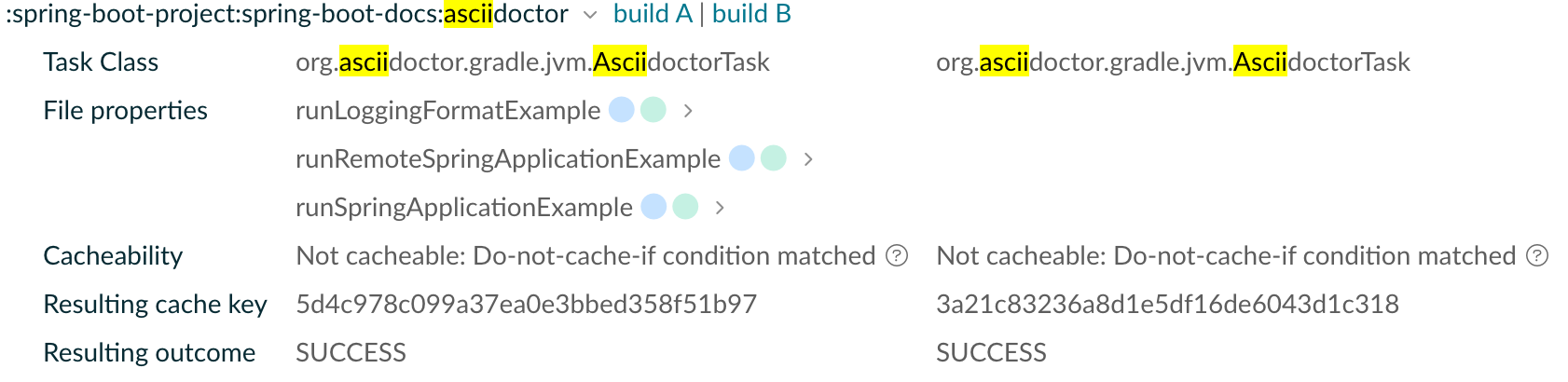Click build B cache key 3a21c832 hash
The width and height of the screenshot is (1568, 382).
[x=1167, y=305]
